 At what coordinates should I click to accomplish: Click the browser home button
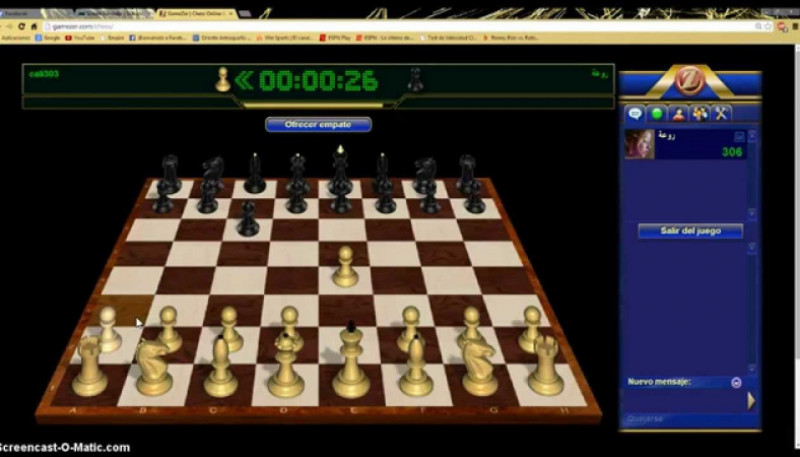tap(34, 27)
